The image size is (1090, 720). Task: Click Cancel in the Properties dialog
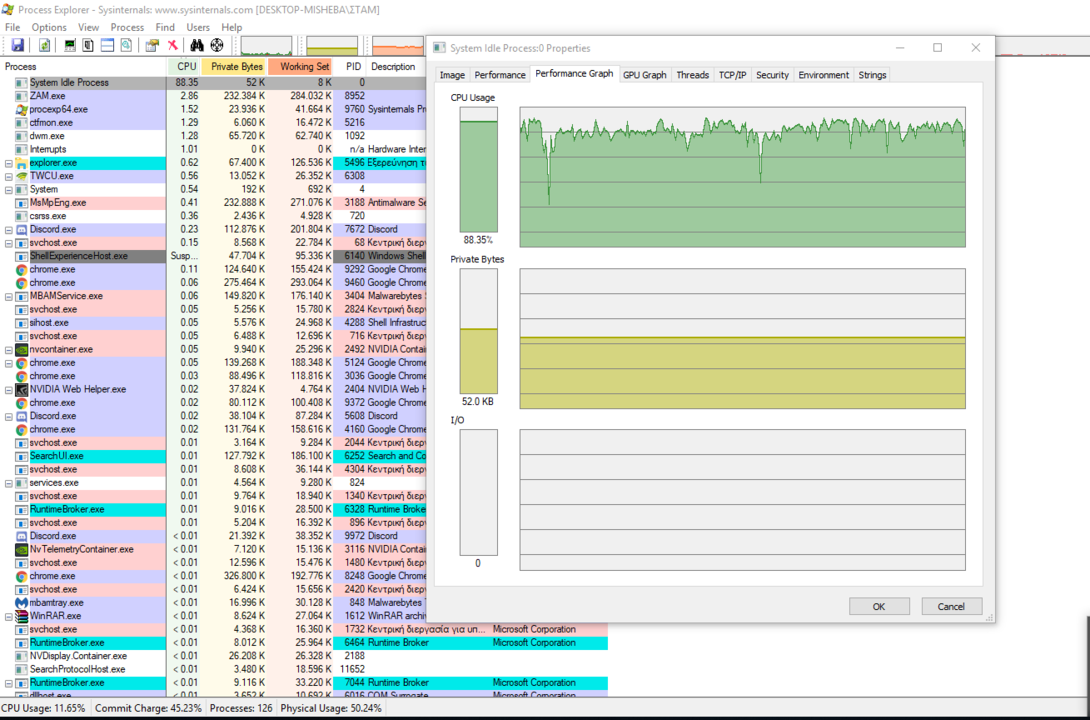pos(951,607)
